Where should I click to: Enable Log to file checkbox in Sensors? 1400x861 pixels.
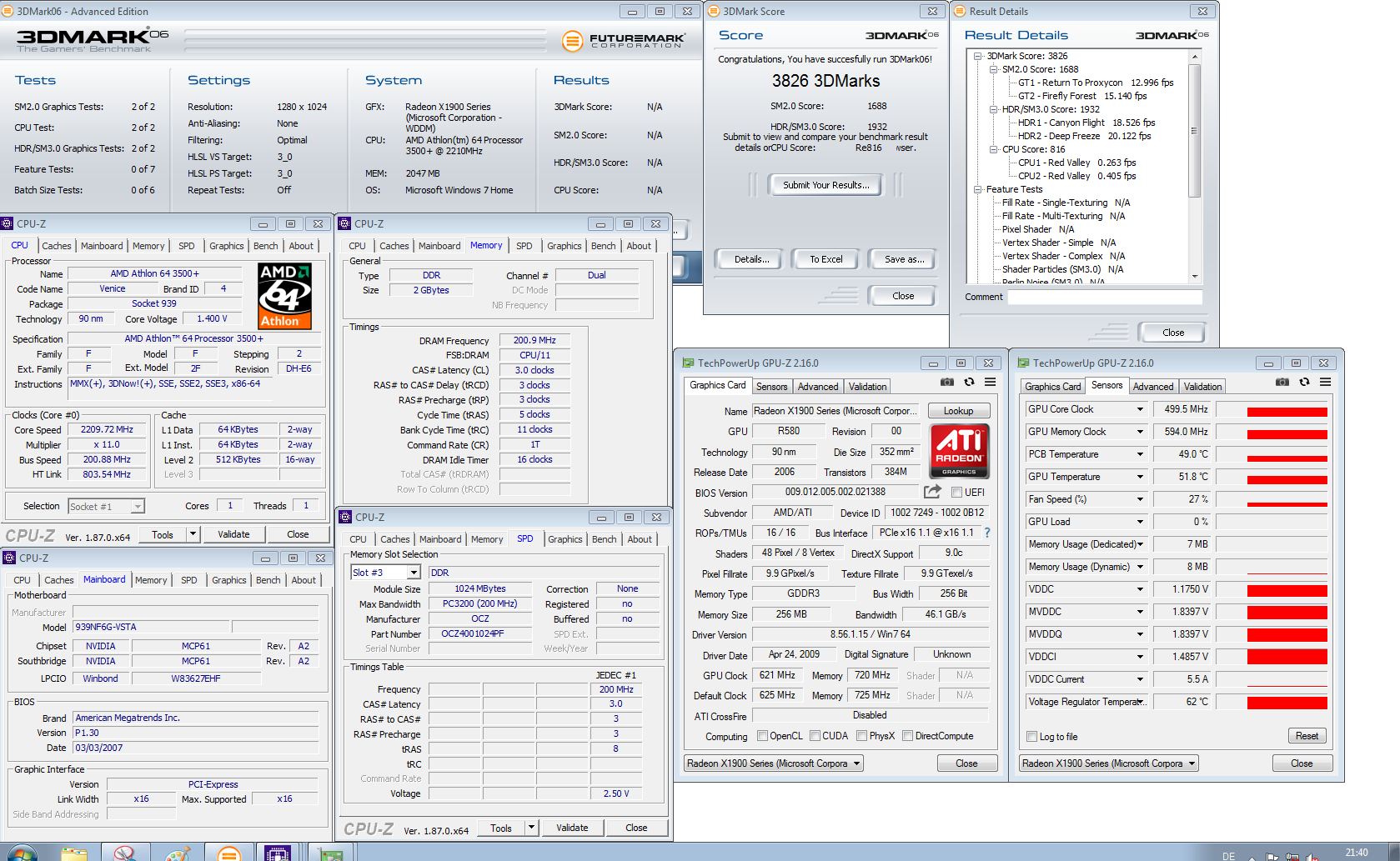[x=1032, y=737]
